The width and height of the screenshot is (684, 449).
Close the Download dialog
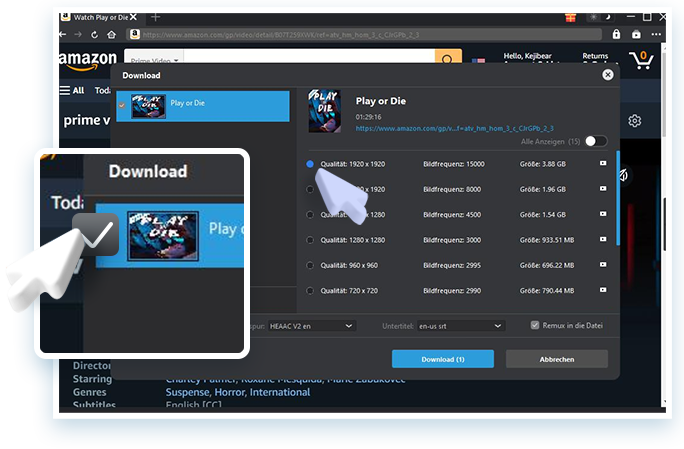coord(608,75)
